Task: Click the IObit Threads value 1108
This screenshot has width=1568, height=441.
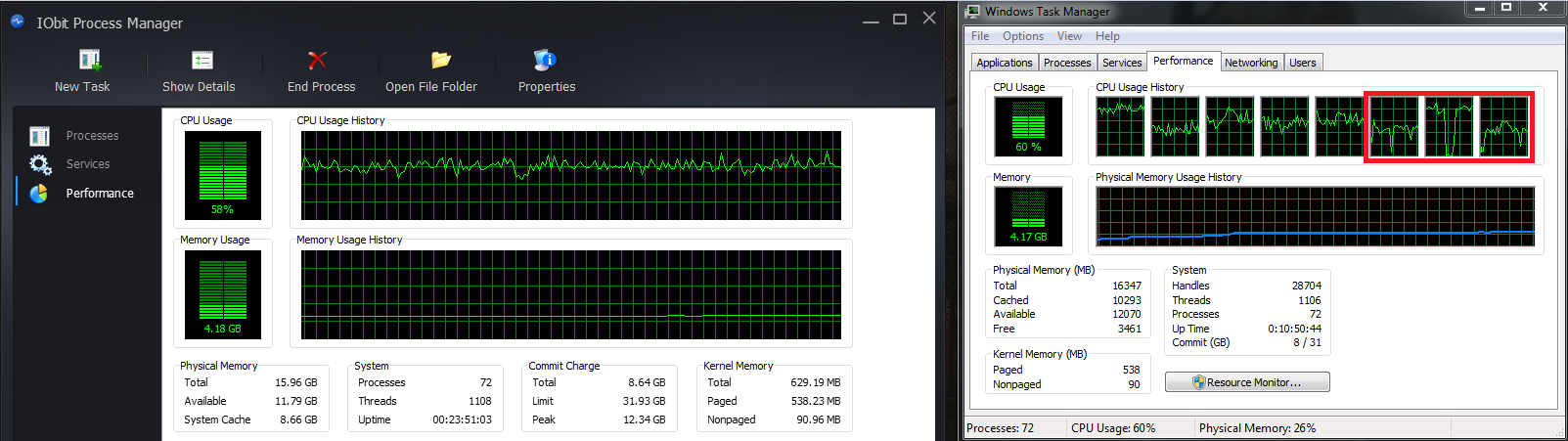Action: pos(479,402)
